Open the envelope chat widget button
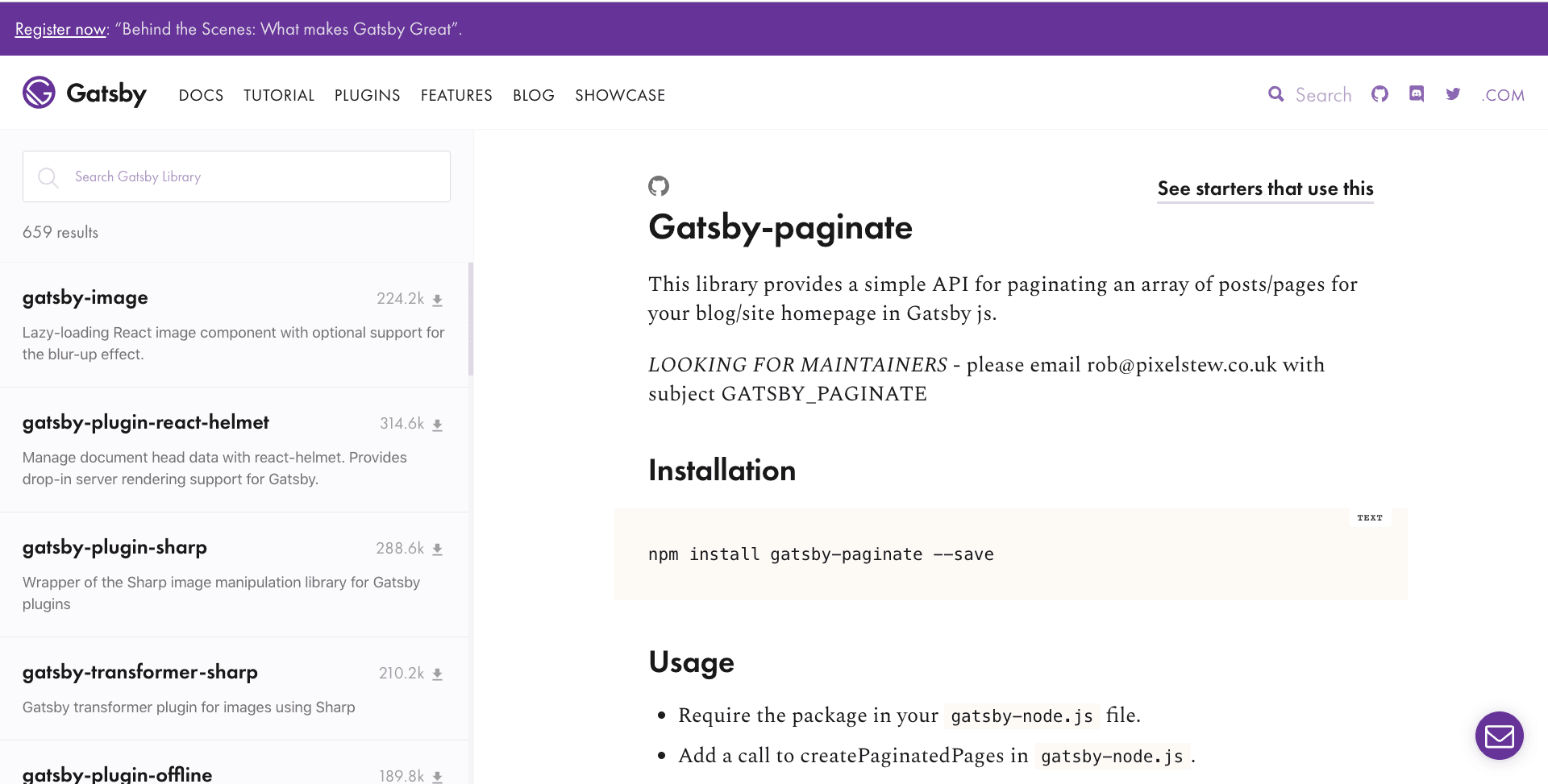 (x=1499, y=735)
